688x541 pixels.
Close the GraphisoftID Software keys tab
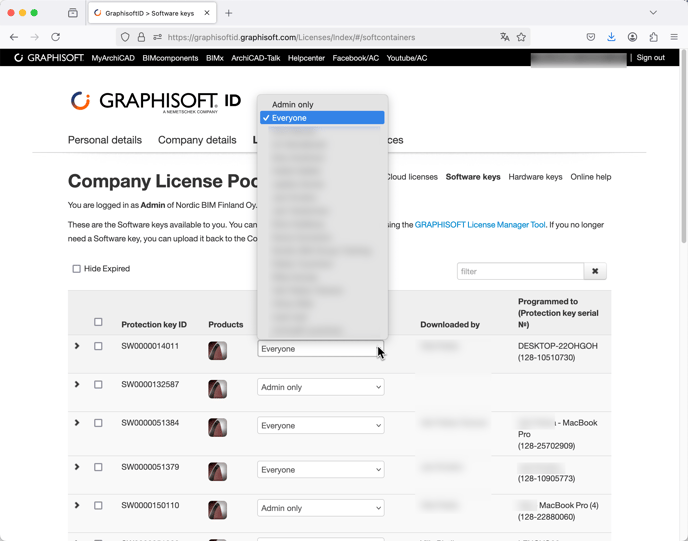tap(207, 13)
